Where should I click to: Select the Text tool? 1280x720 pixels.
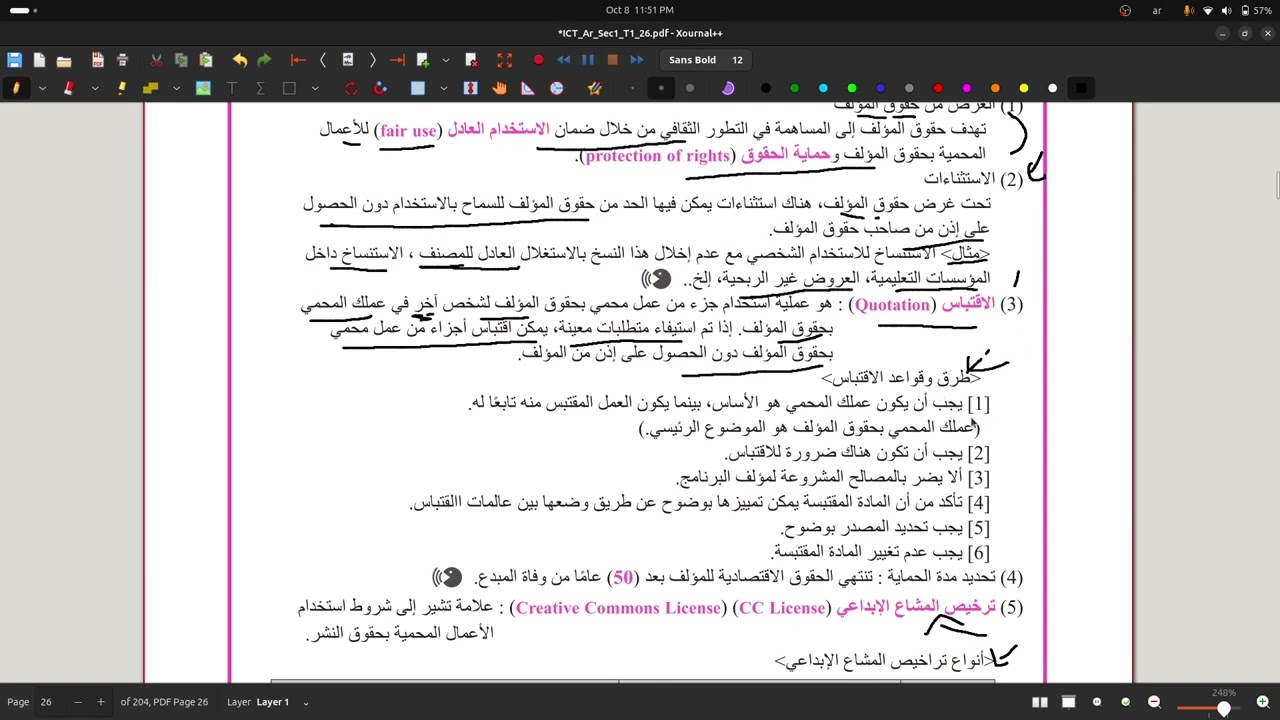tap(232, 88)
